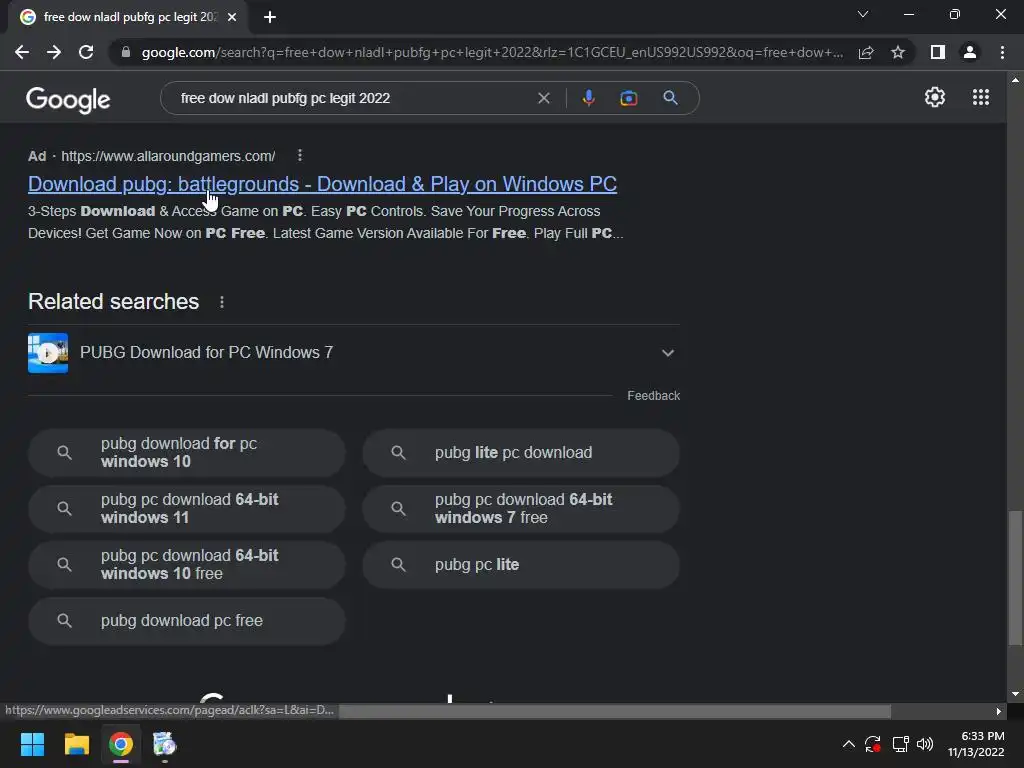
Task: Search 'pubg pc lite' suggestion
Action: tap(521, 565)
